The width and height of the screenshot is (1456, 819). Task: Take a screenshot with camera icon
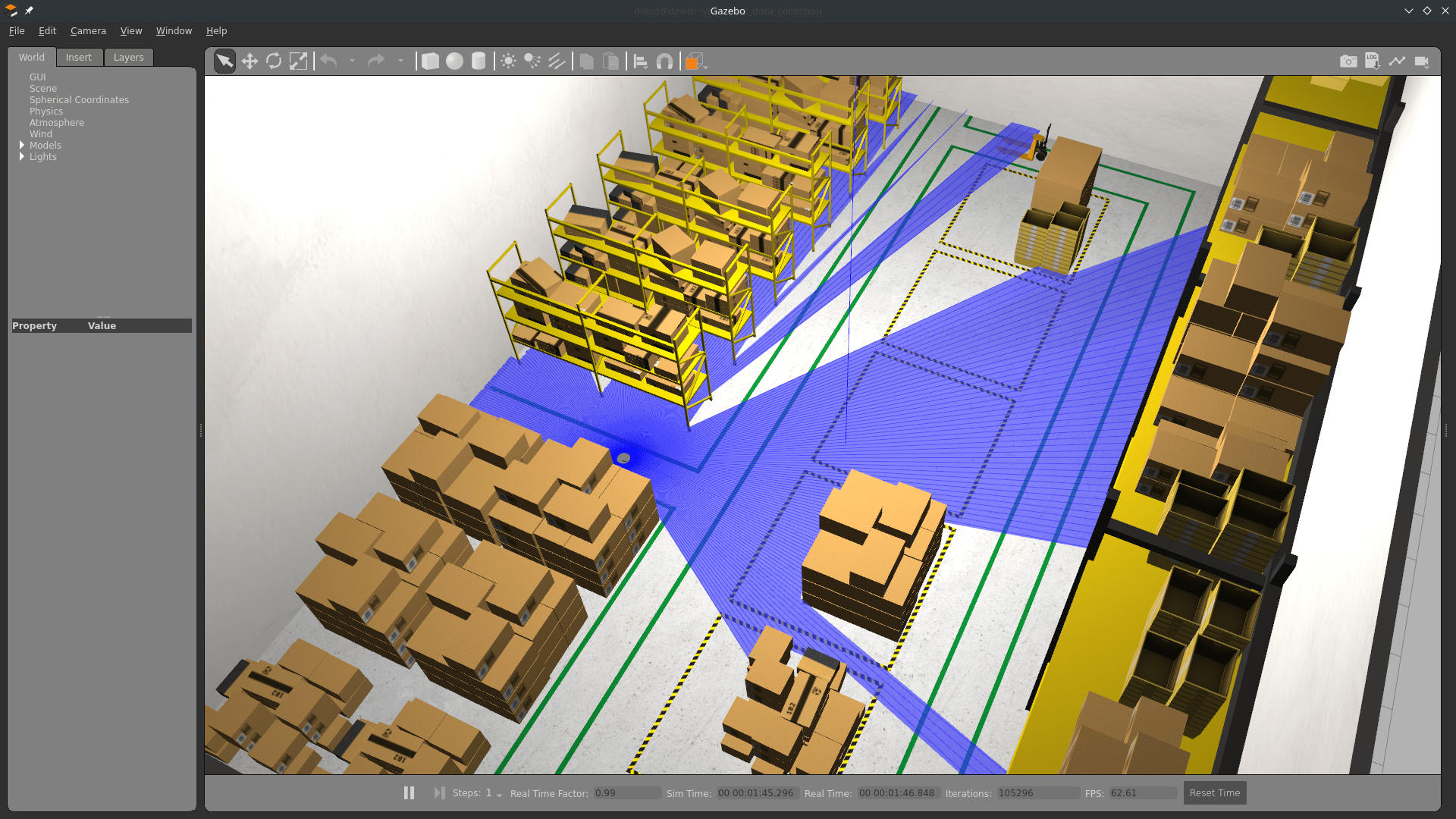1348,61
